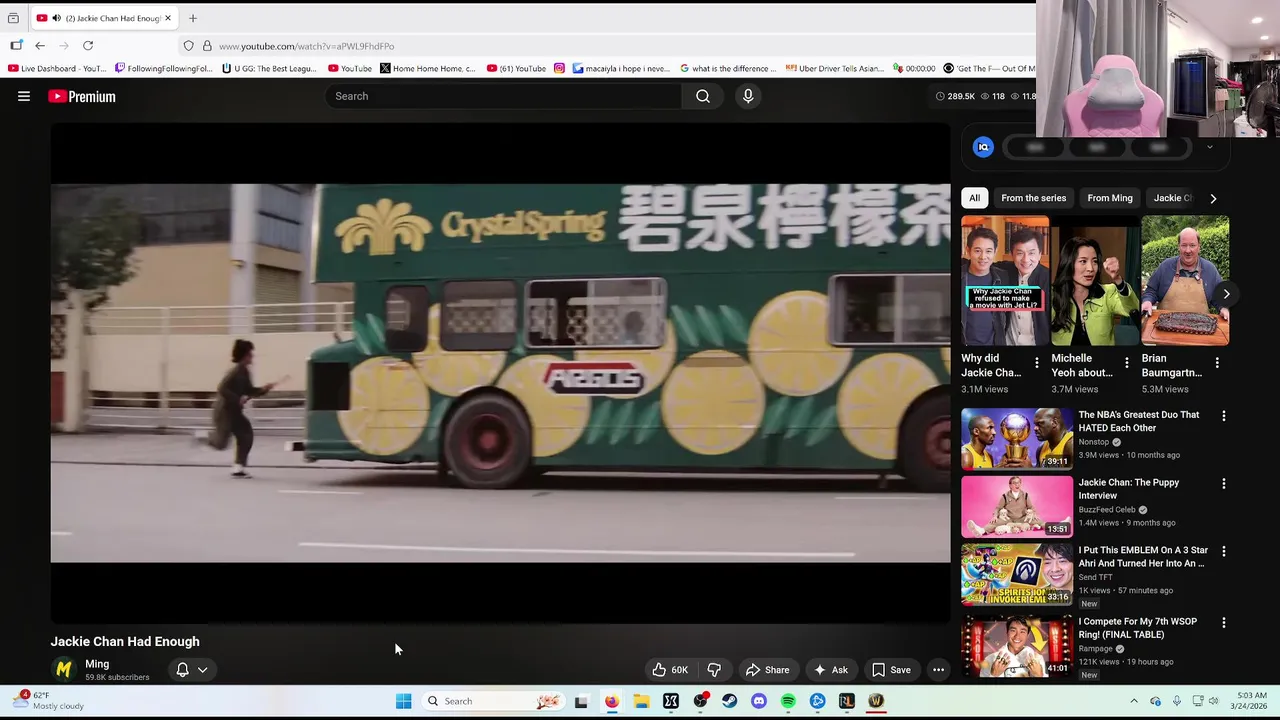Open the Uber Driver Tells Asian bookmark
This screenshot has width=1280, height=720.
point(835,68)
